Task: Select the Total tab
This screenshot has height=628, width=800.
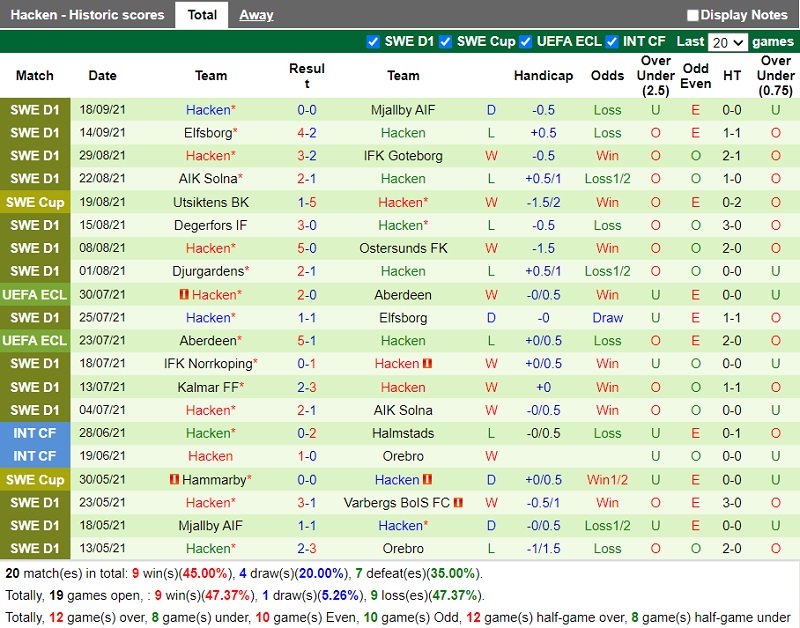Action: pyautogui.click(x=202, y=15)
